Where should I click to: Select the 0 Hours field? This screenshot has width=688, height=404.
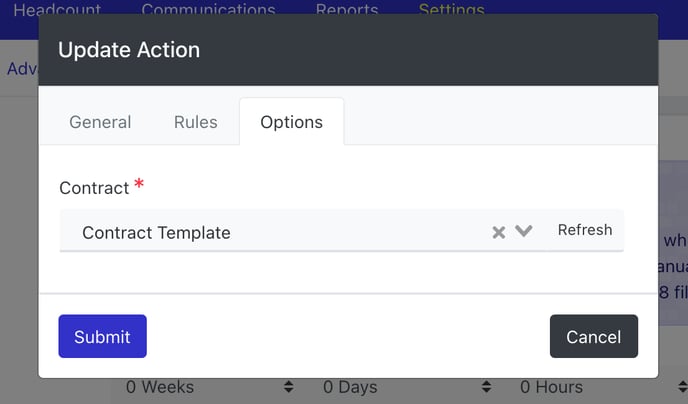coord(599,387)
